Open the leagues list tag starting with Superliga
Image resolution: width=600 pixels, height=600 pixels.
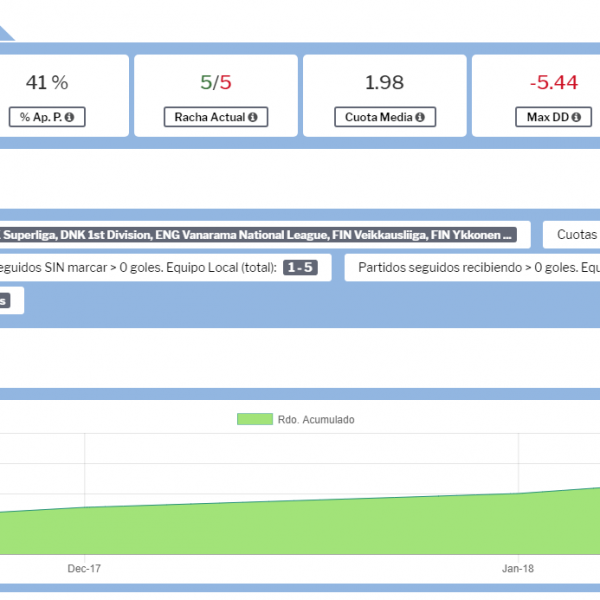click(258, 235)
